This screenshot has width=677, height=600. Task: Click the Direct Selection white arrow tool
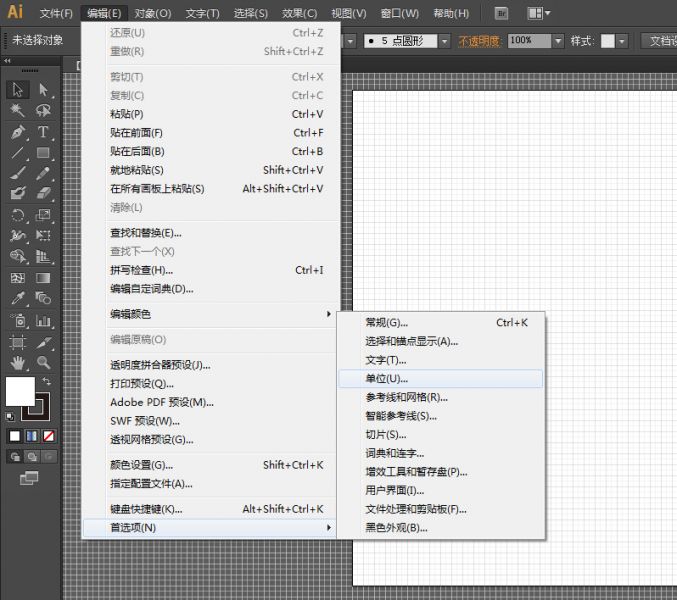click(43, 90)
